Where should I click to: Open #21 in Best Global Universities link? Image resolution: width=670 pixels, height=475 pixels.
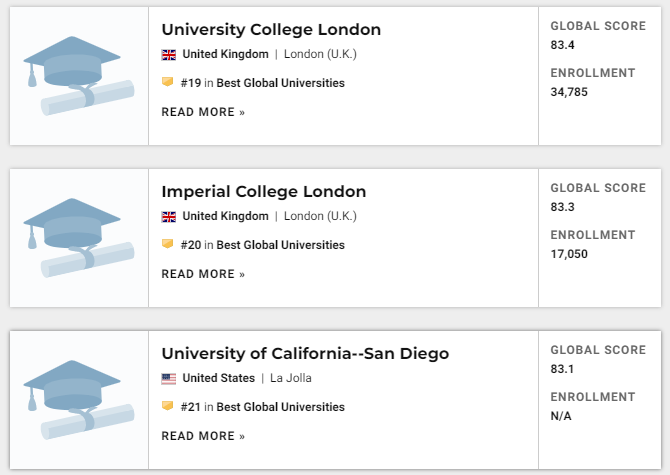click(x=262, y=407)
